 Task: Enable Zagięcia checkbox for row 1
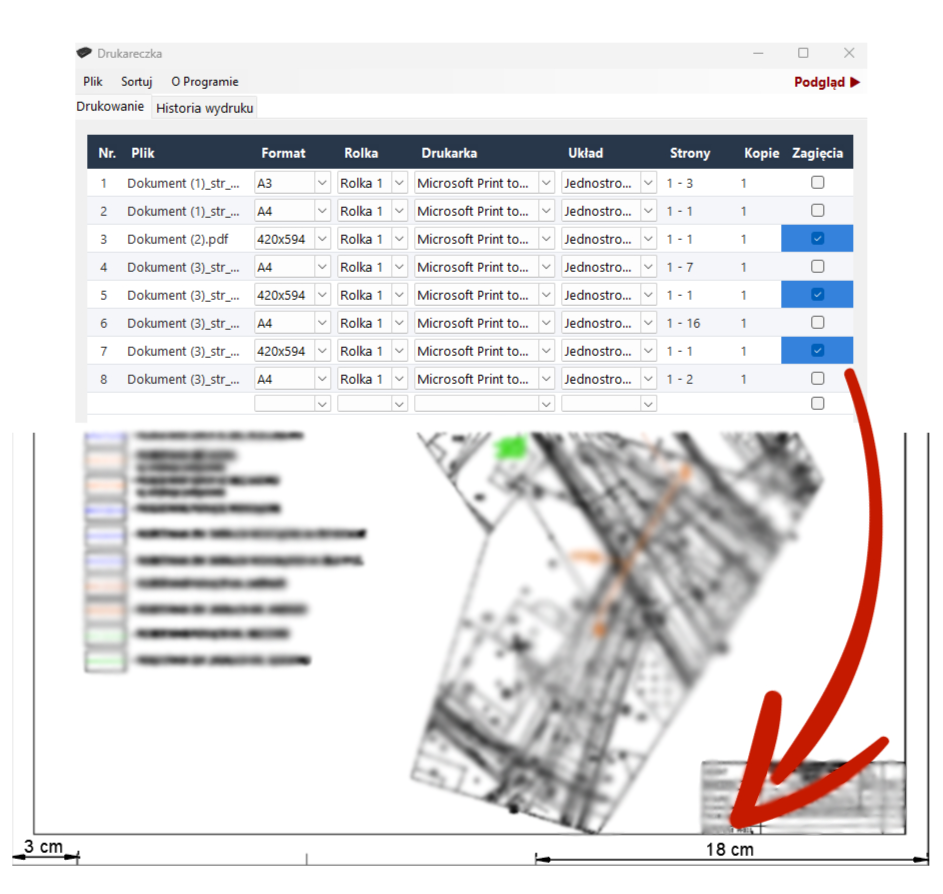point(817,182)
